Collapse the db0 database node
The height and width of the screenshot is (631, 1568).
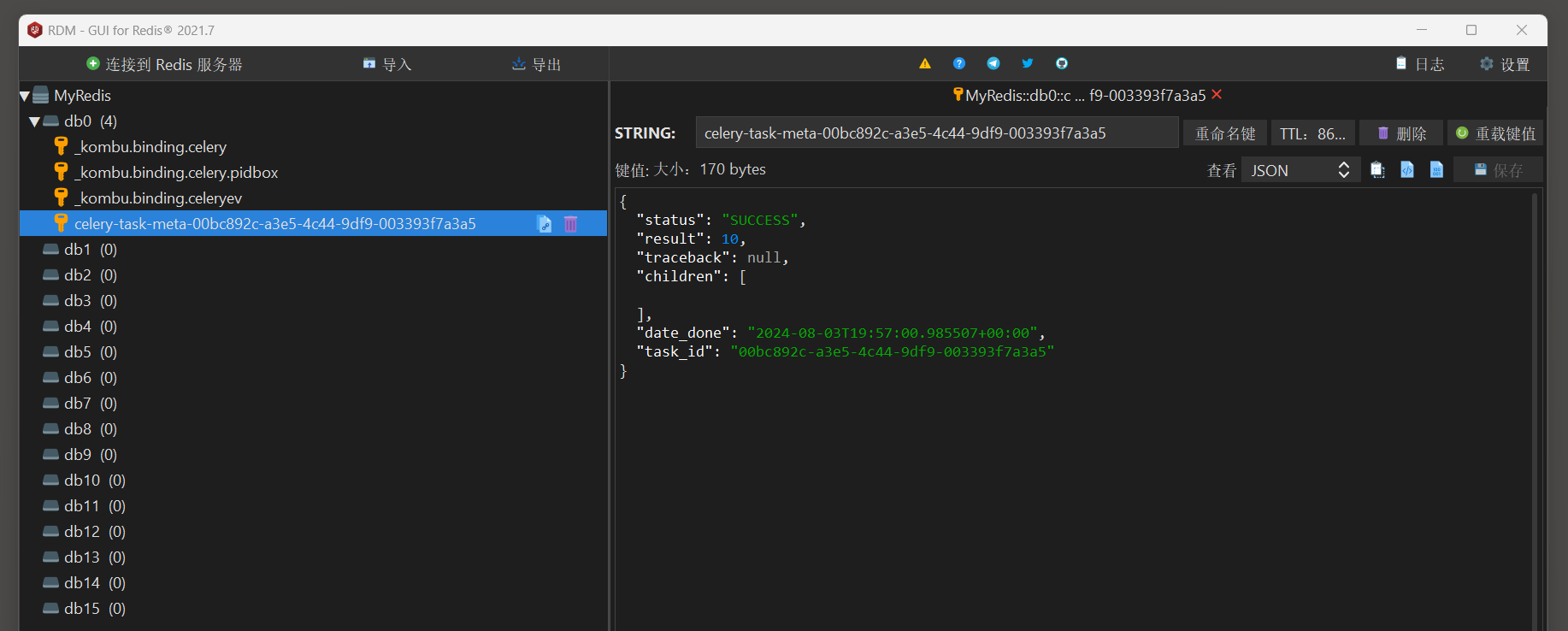coord(35,121)
